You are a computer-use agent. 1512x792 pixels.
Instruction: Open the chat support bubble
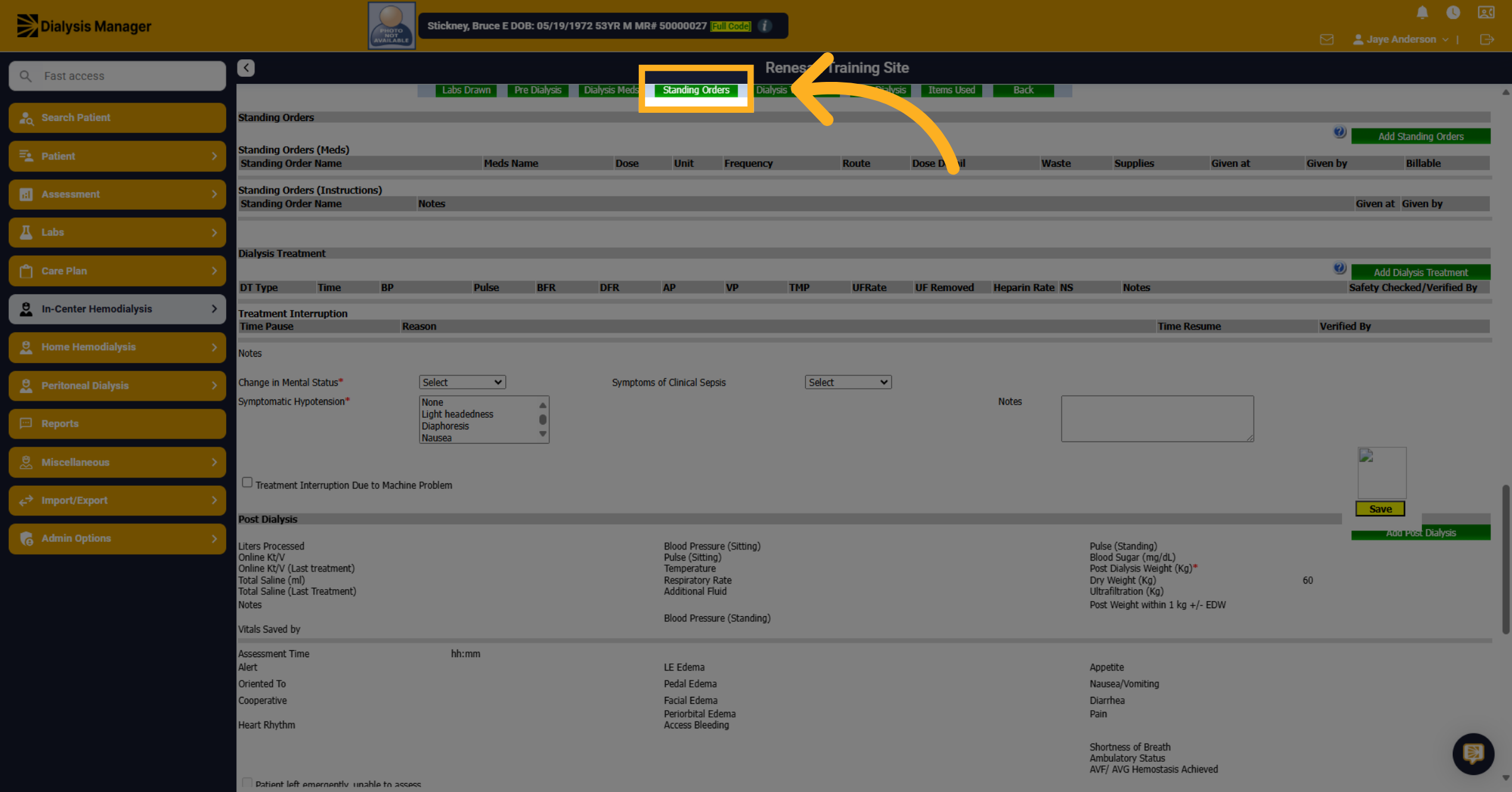click(x=1473, y=754)
